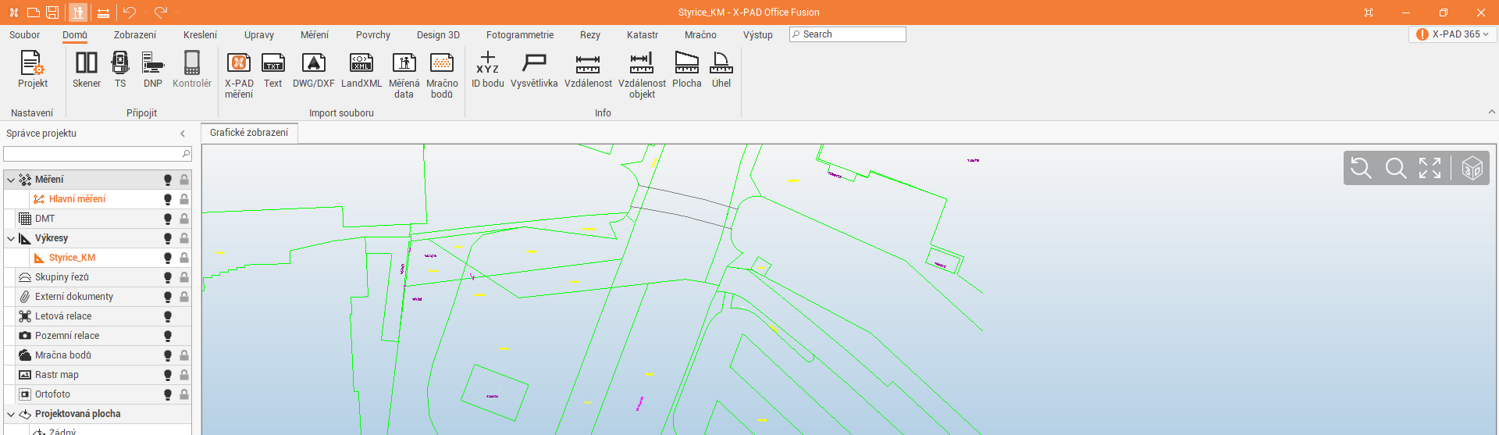Switch to the Fotogrammetrie ribbon tab

pos(520,35)
